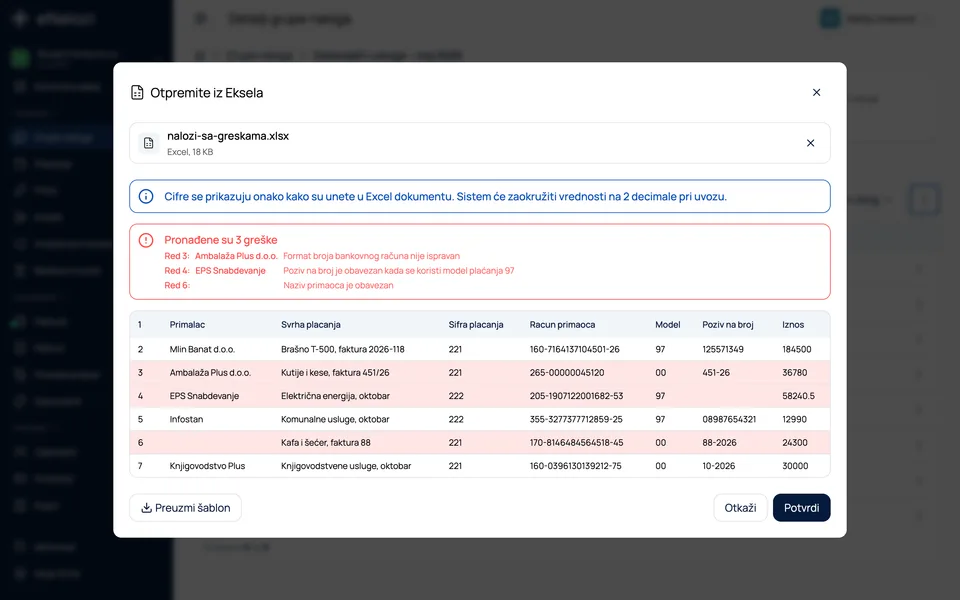Click the Red 3 error message line
Screen dimensions: 960x600
pyautogui.click(x=312, y=256)
